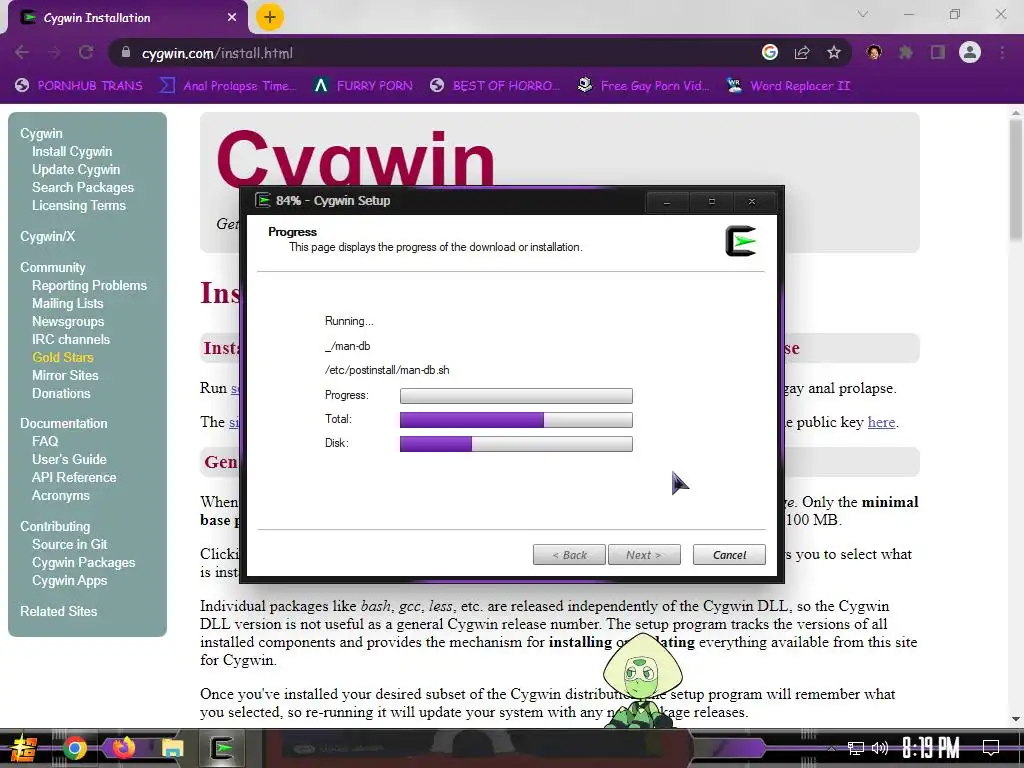The image size is (1024, 768).
Task: Click the Google icon in the address bar
Action: [x=770, y=53]
